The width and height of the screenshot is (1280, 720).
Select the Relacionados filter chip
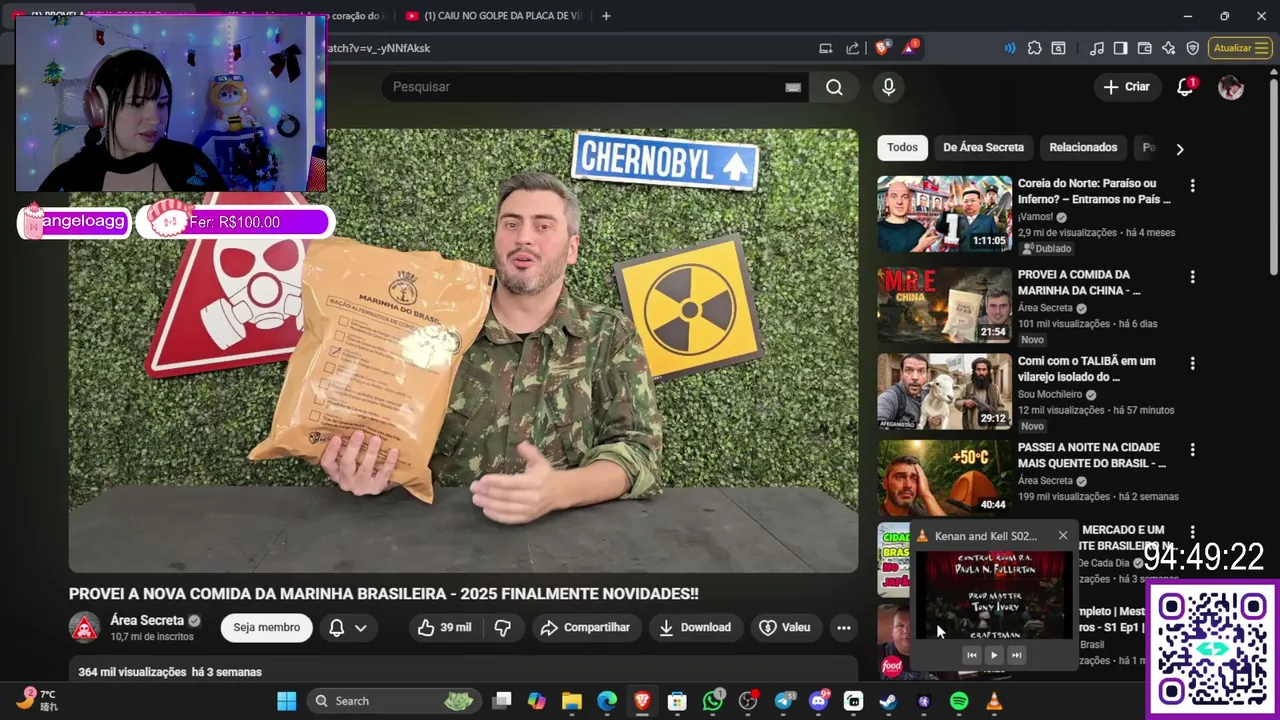[1083, 148]
